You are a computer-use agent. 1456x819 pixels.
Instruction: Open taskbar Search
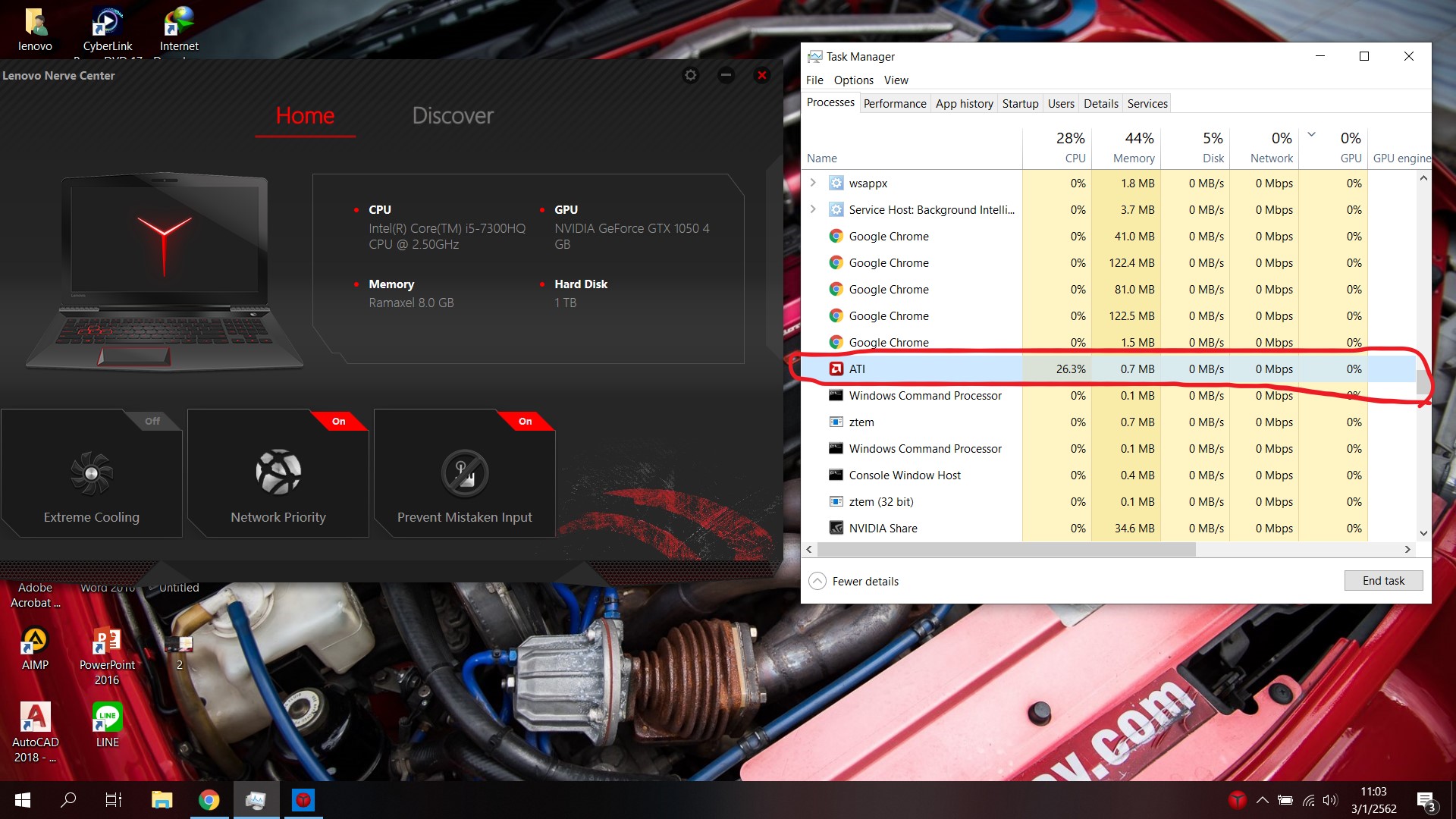[x=68, y=800]
